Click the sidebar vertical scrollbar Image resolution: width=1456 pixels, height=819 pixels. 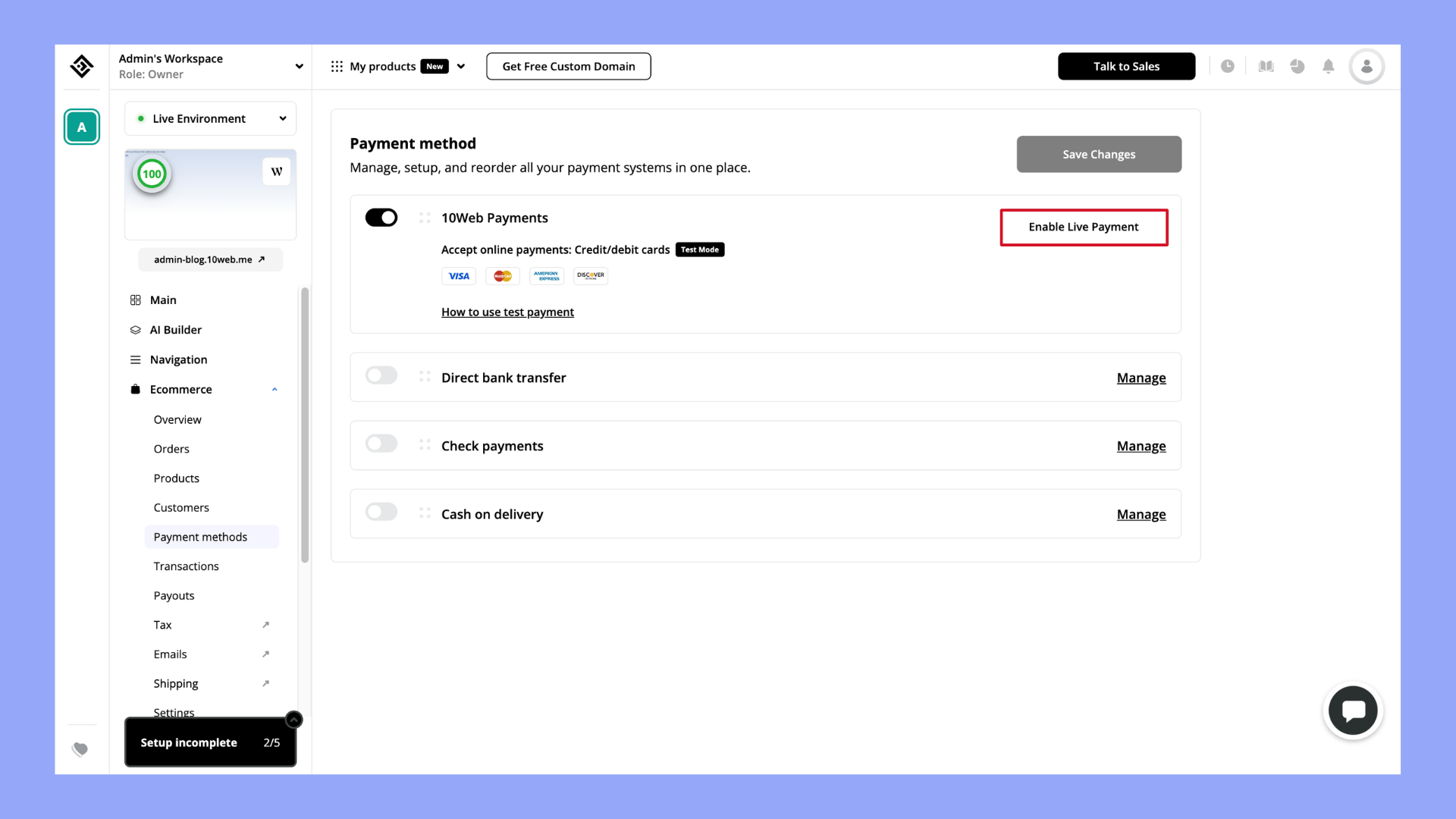[x=305, y=425]
